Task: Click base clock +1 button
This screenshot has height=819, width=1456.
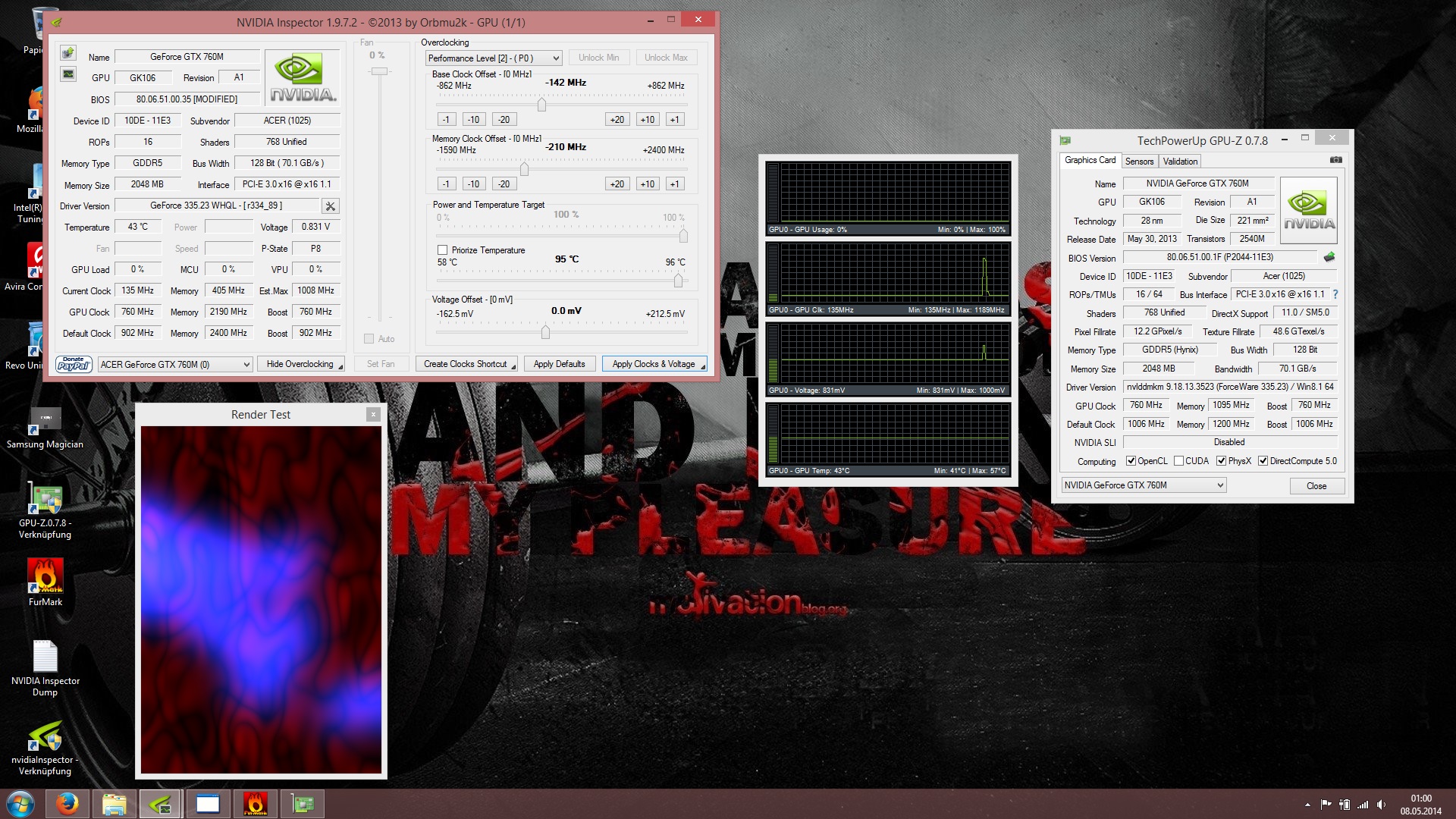Action: 674,120
